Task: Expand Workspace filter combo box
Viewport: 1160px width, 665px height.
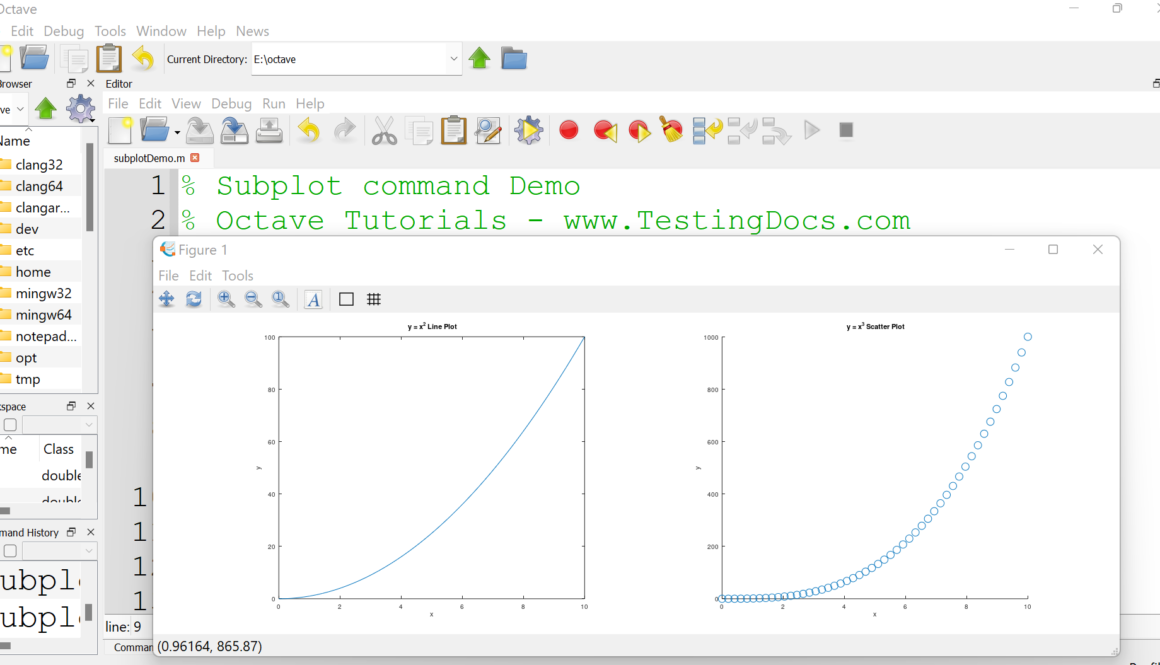Action: 89,425
